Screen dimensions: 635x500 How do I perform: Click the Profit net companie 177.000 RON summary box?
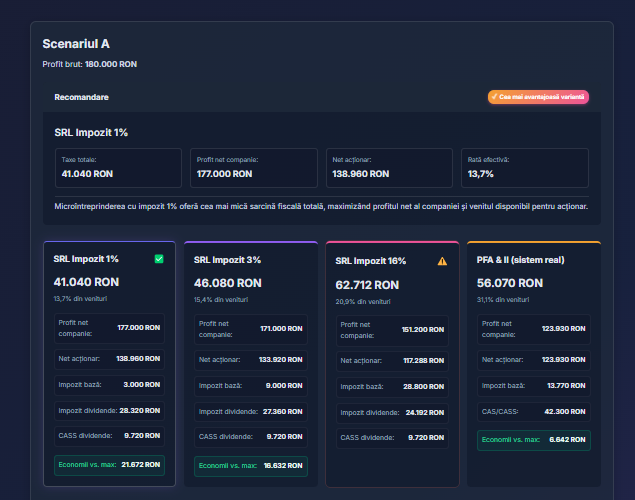click(x=253, y=168)
